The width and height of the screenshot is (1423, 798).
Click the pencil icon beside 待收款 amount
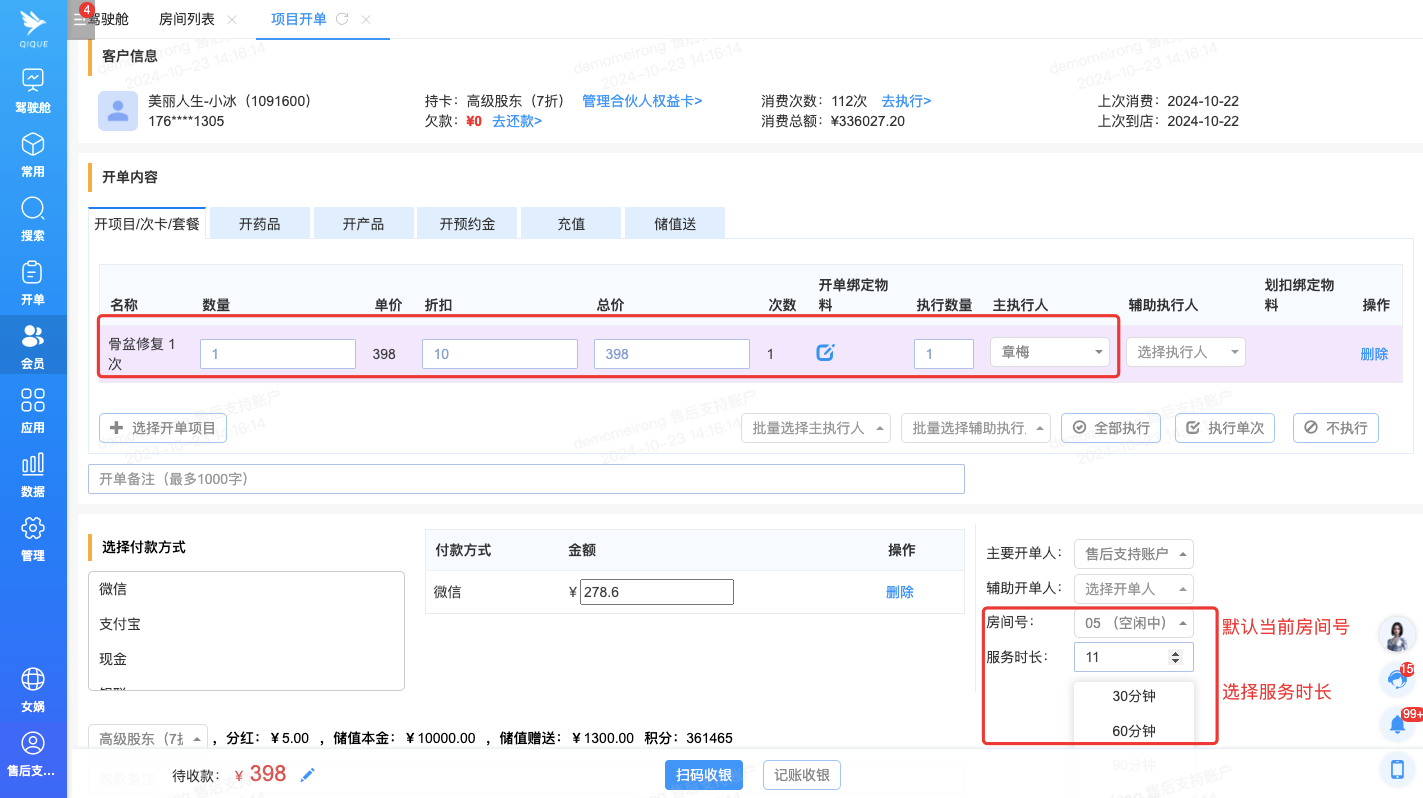coord(308,775)
